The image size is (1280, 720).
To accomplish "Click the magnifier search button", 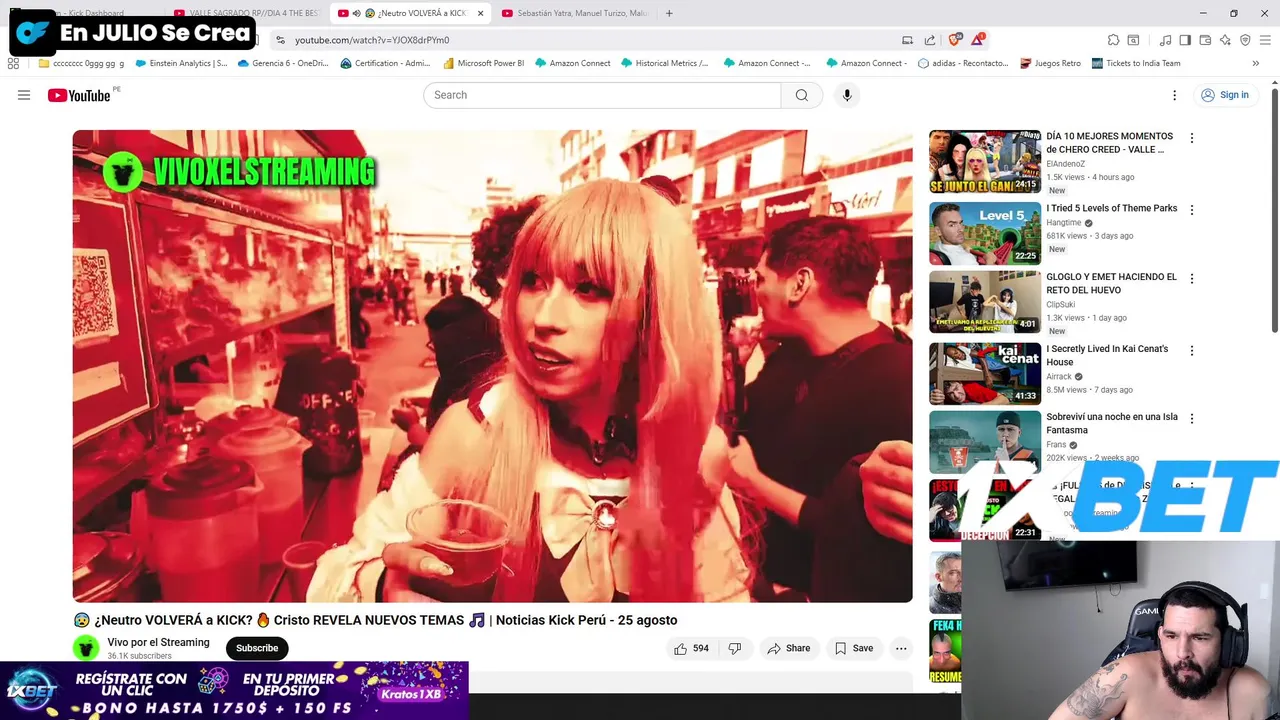I will [x=801, y=95].
